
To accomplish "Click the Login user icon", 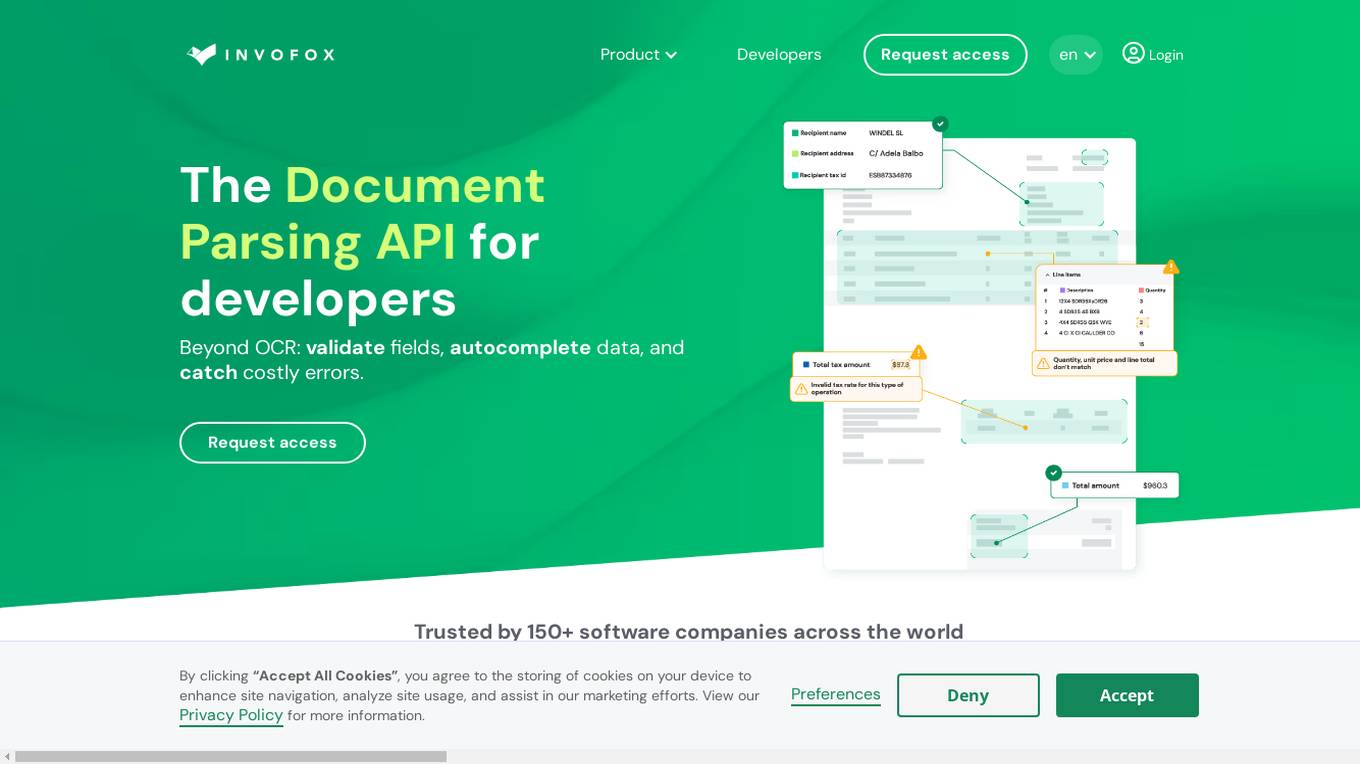I will click(x=1133, y=53).
